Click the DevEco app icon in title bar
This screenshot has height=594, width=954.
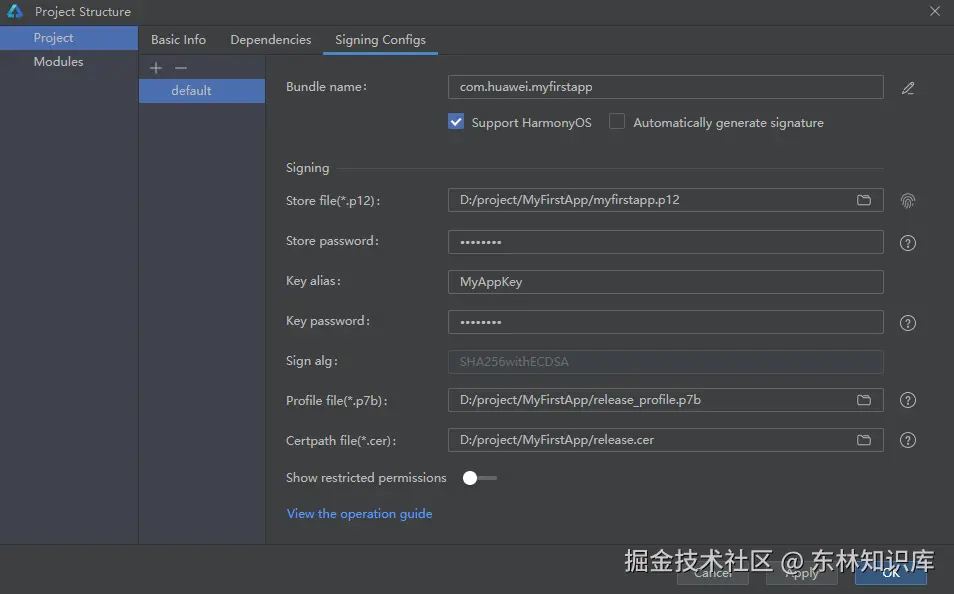[x=15, y=11]
